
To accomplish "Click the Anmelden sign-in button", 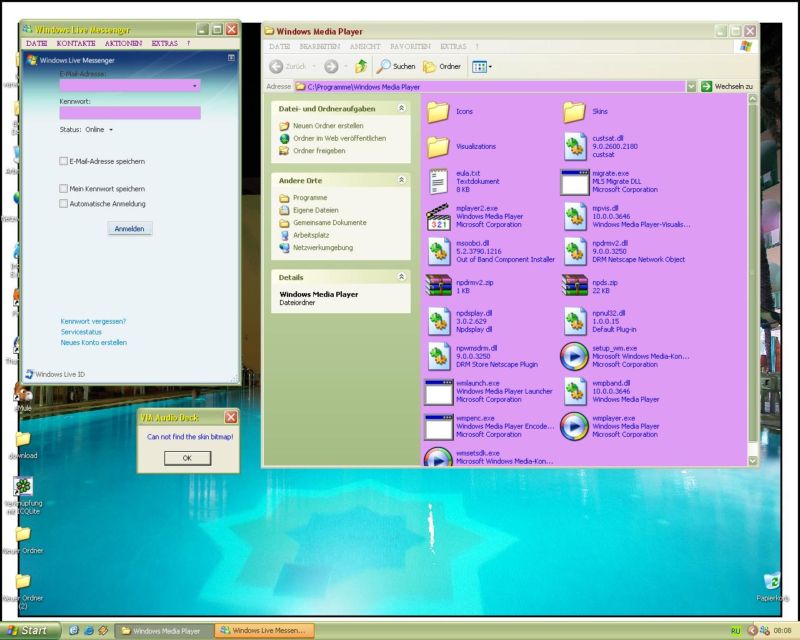I will 130,229.
